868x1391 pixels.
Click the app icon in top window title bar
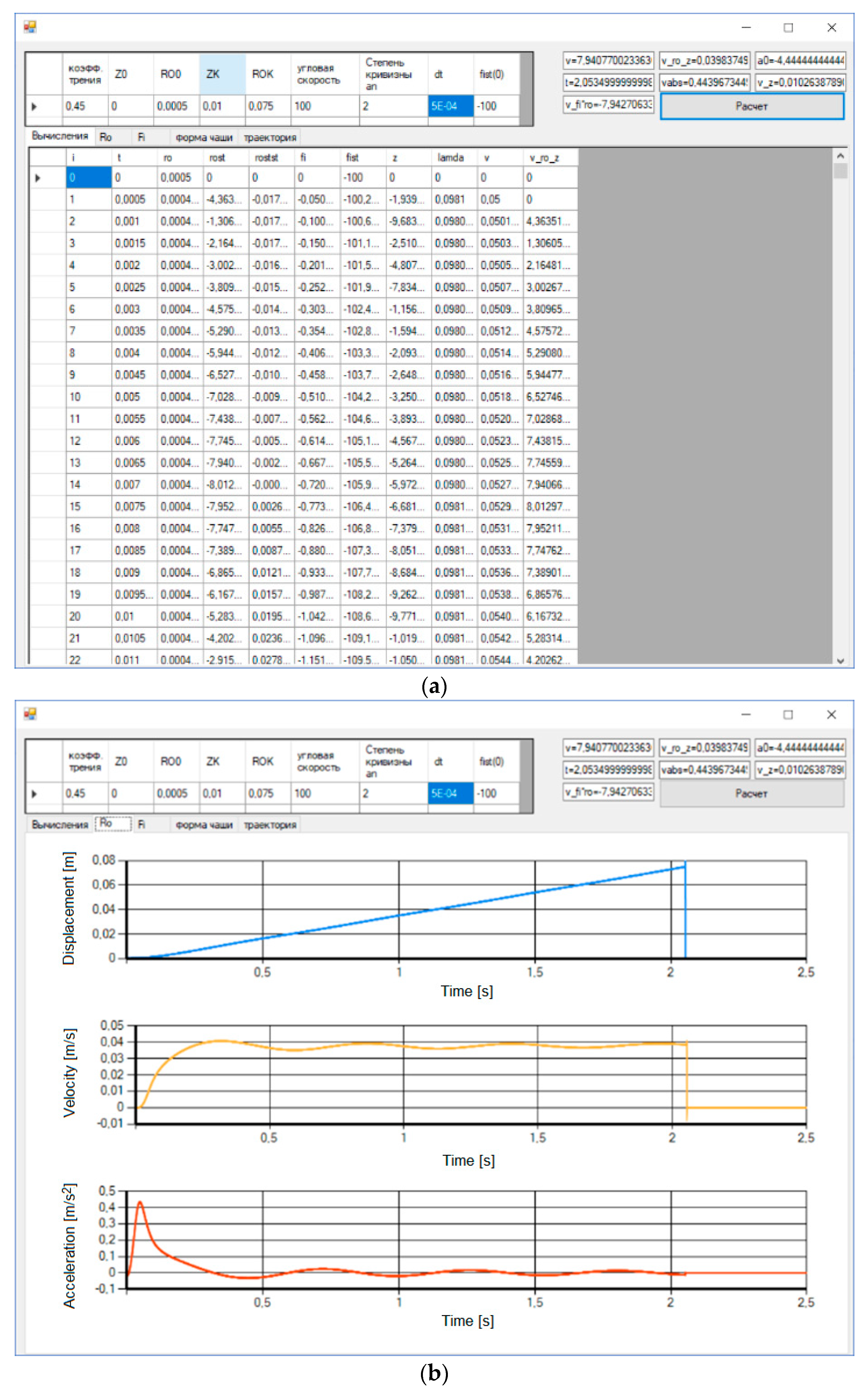(30, 27)
